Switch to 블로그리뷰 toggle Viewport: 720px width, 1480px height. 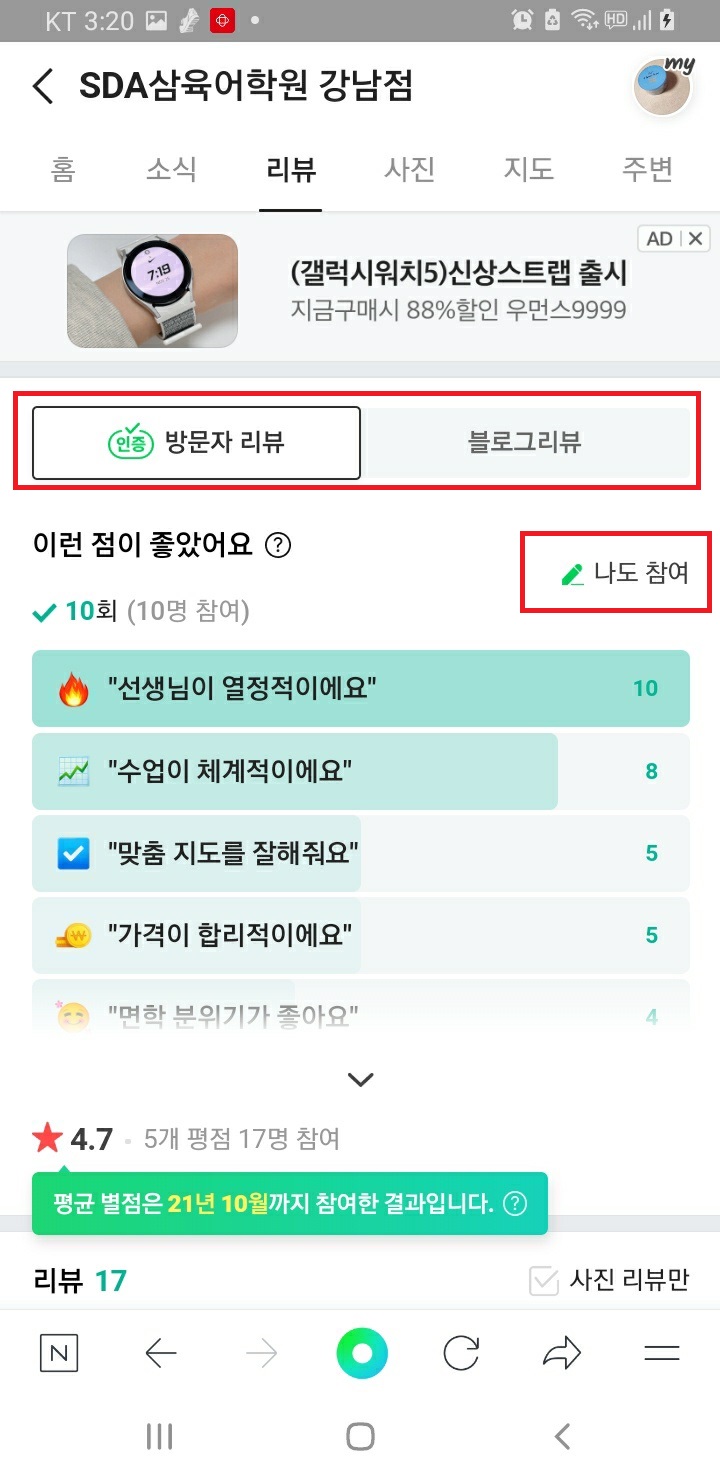(x=525, y=442)
